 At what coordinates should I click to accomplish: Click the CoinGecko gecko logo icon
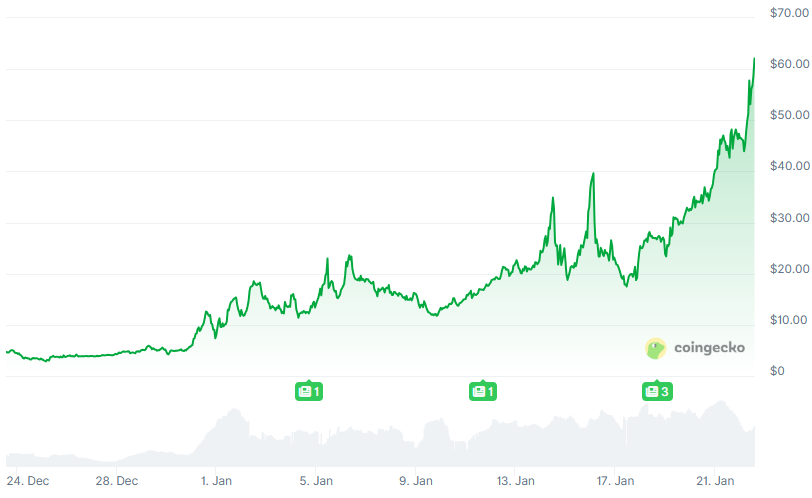[x=656, y=348]
